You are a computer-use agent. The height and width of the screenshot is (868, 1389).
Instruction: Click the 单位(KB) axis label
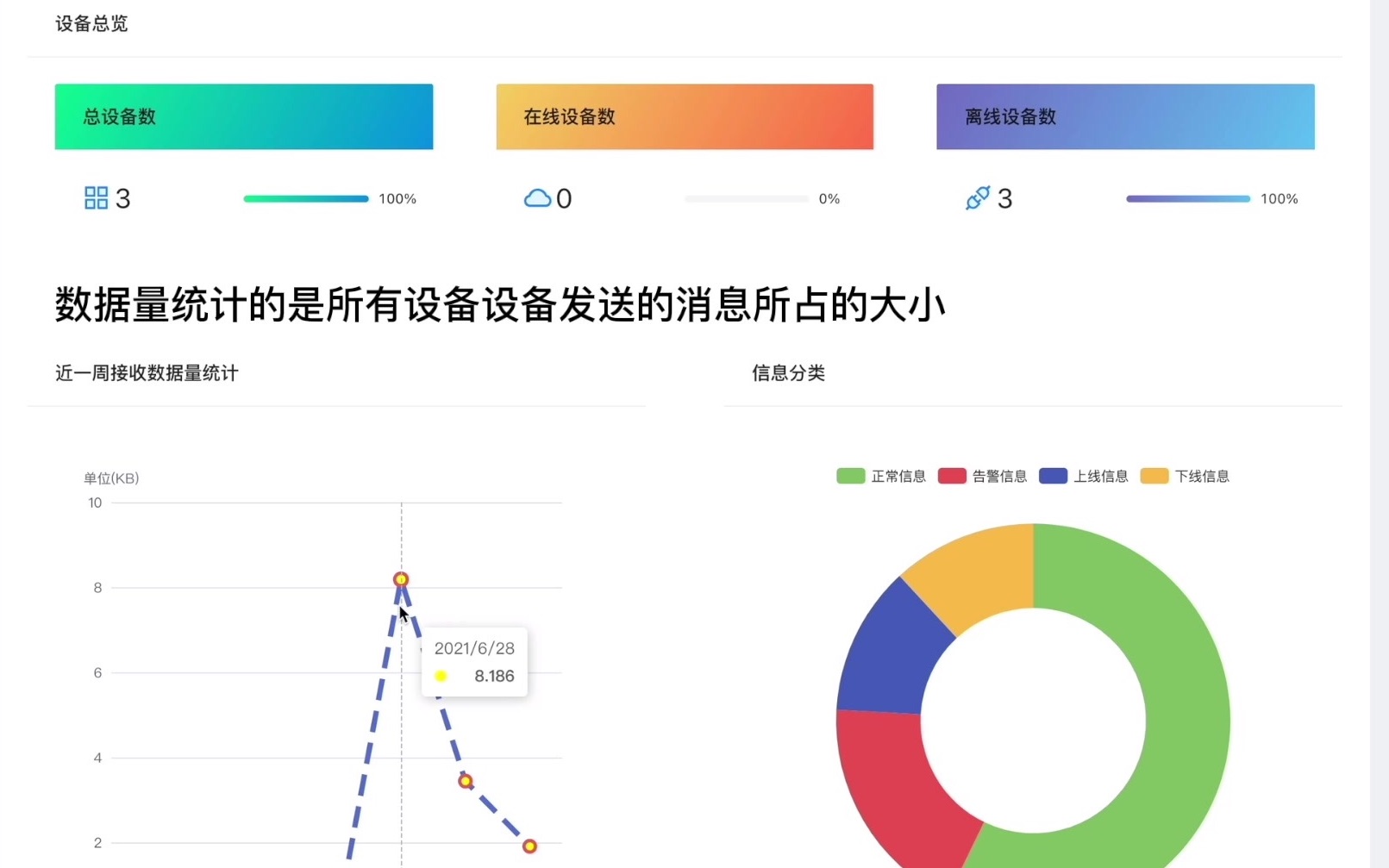[x=111, y=478]
